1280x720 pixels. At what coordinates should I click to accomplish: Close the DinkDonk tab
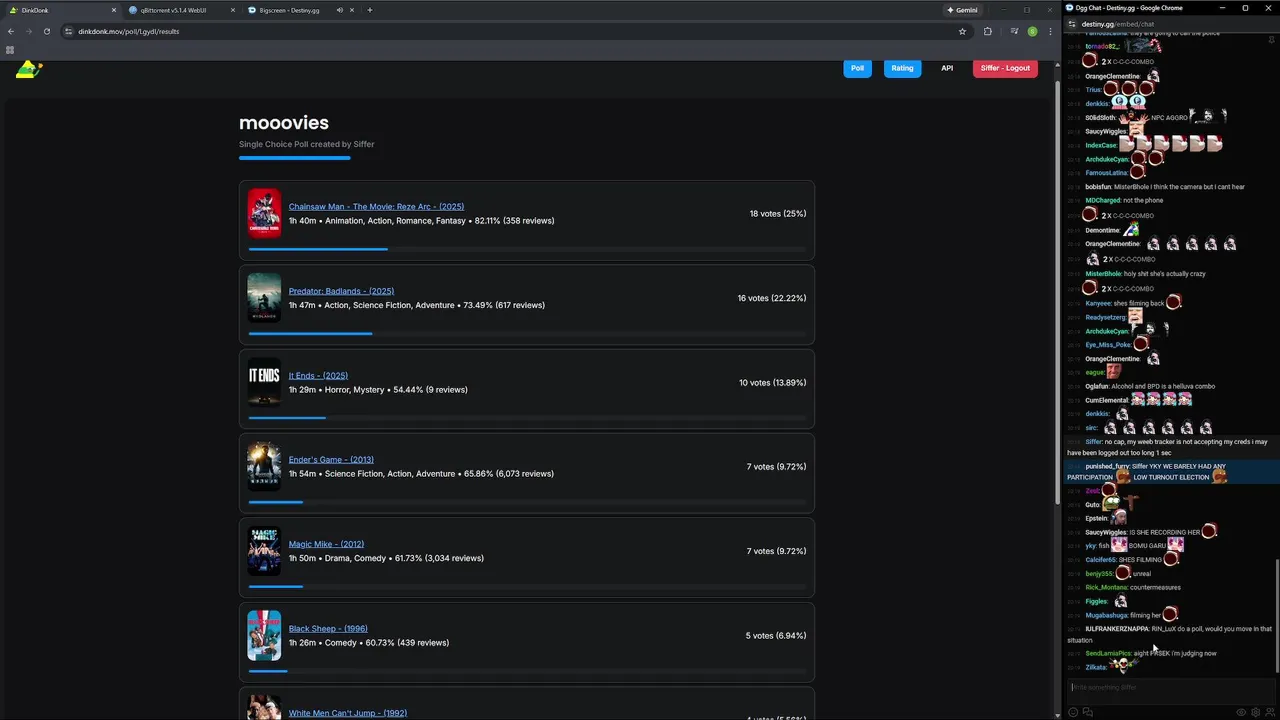tap(113, 10)
